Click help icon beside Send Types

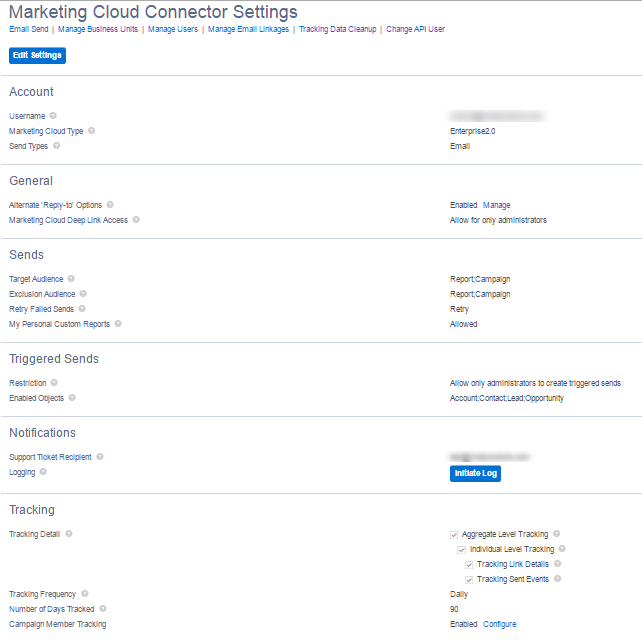(x=57, y=146)
